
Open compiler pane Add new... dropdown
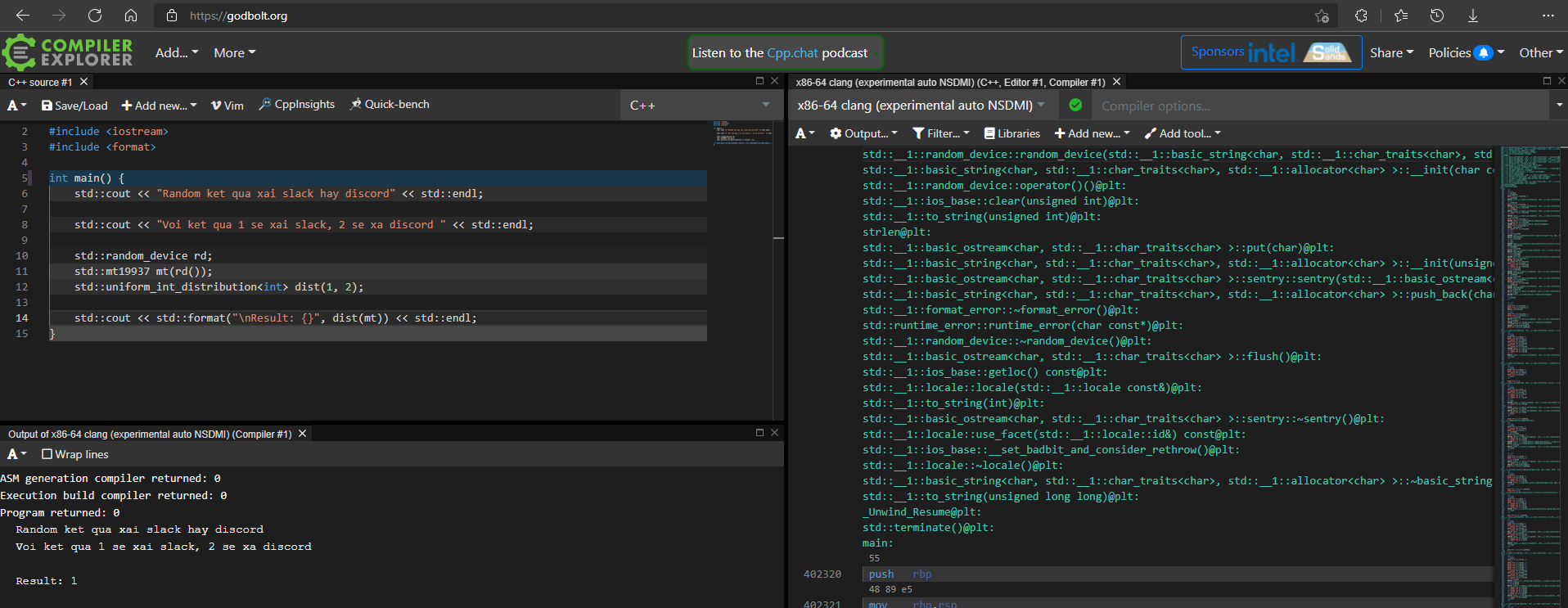coord(1092,133)
